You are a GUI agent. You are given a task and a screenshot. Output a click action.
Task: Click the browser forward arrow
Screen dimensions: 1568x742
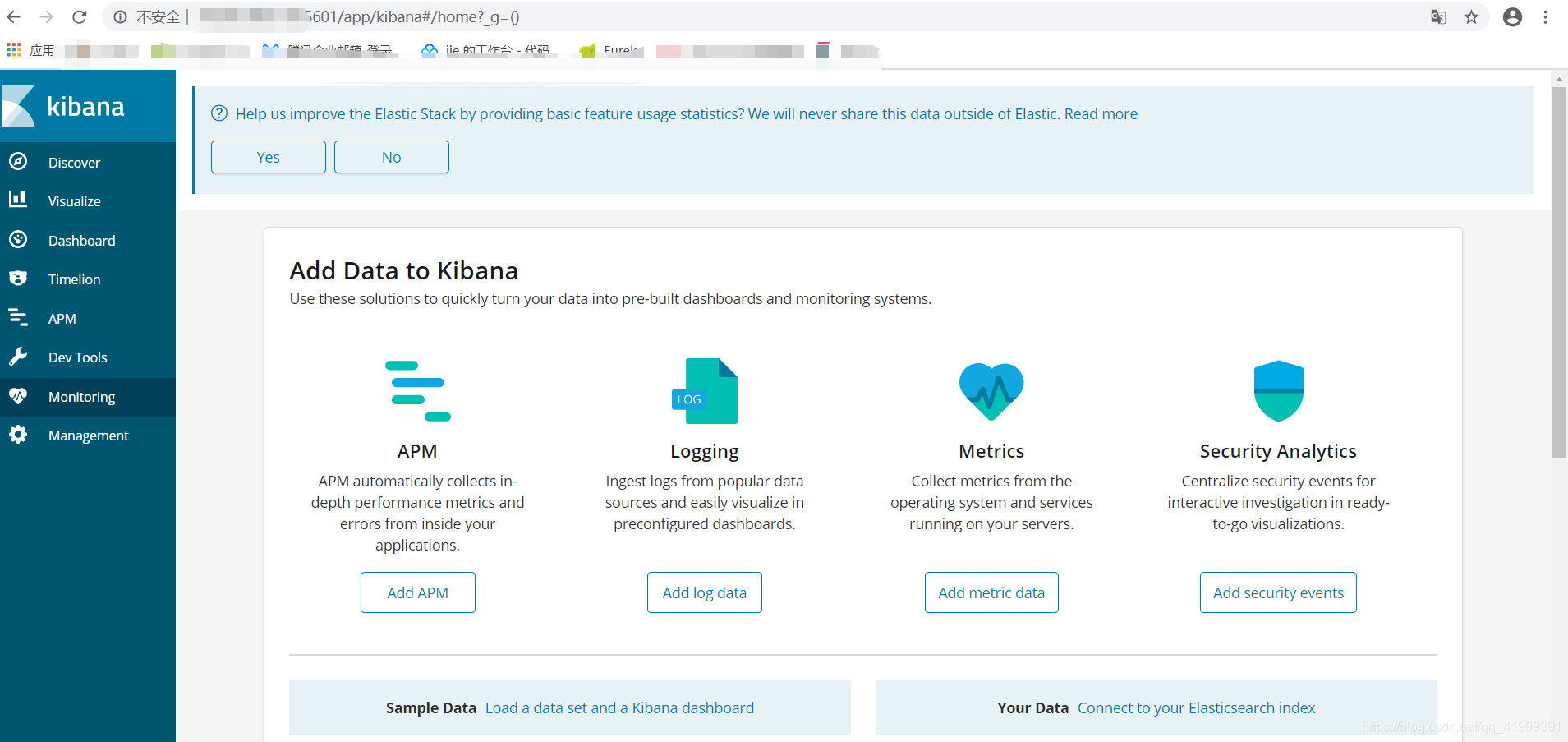tap(47, 16)
